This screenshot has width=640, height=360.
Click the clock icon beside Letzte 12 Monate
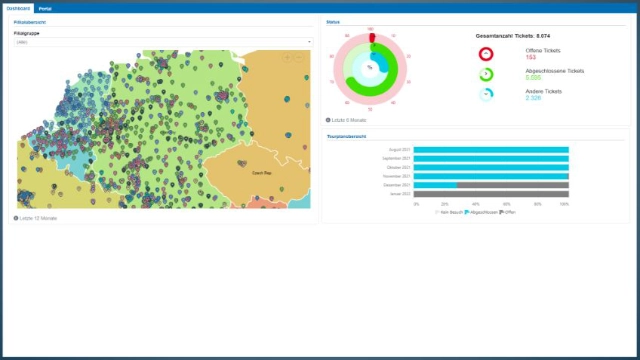tap(16, 218)
